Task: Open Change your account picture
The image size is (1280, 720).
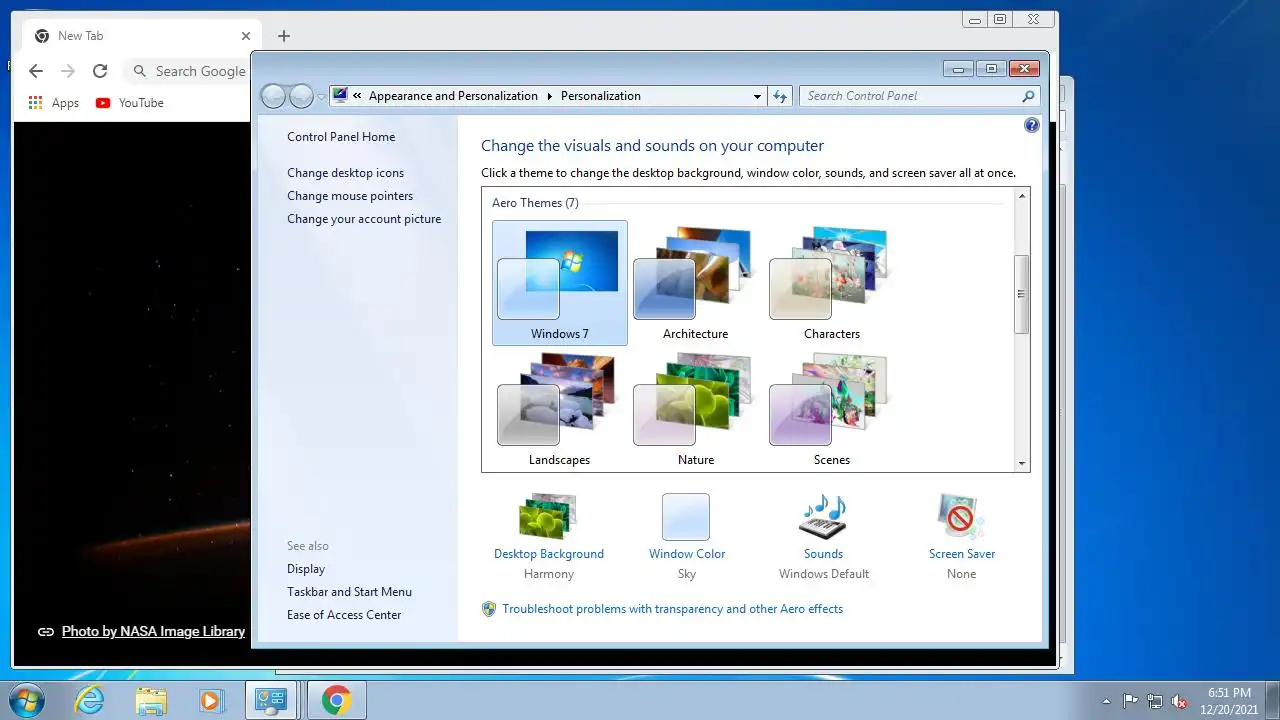Action: tap(364, 219)
